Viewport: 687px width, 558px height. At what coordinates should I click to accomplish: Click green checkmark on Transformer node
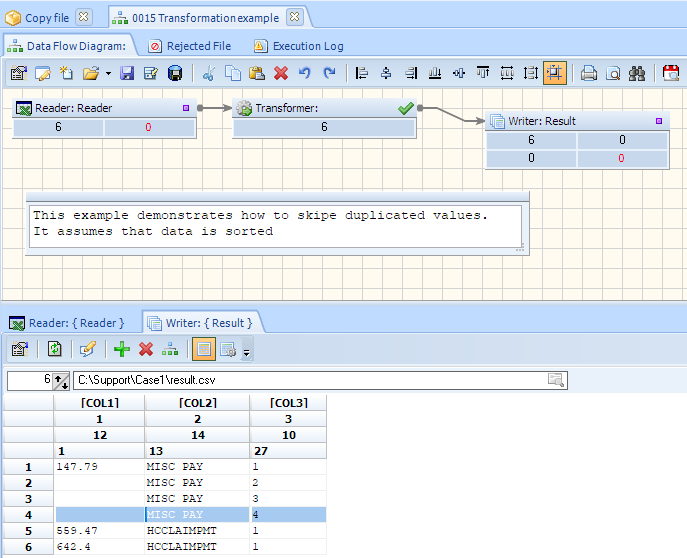(406, 108)
